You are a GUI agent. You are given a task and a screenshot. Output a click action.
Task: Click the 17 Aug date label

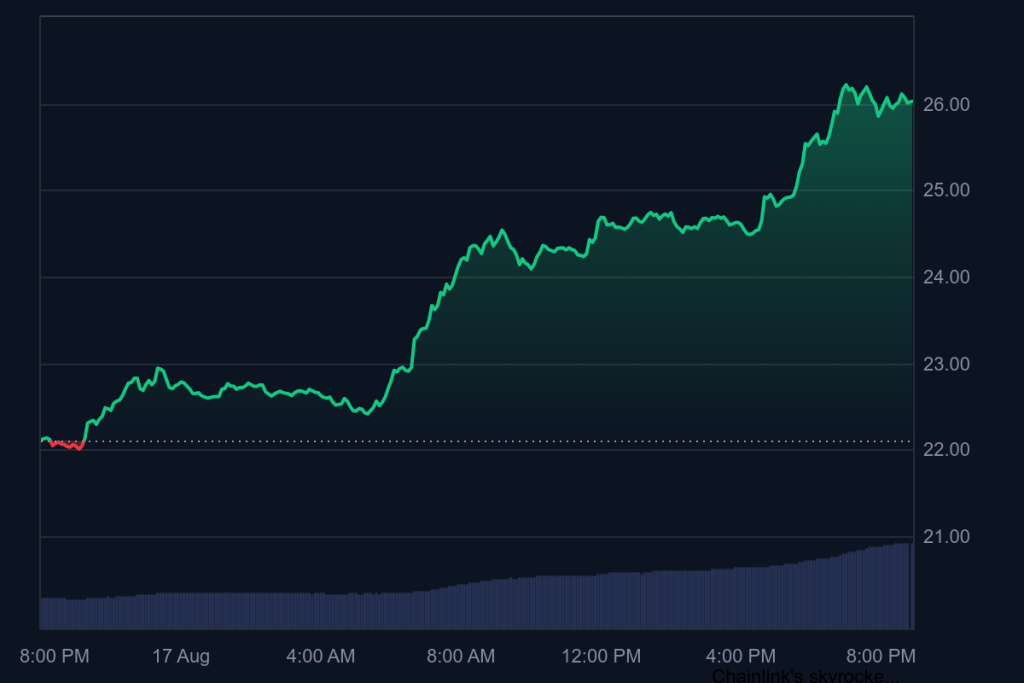181,657
